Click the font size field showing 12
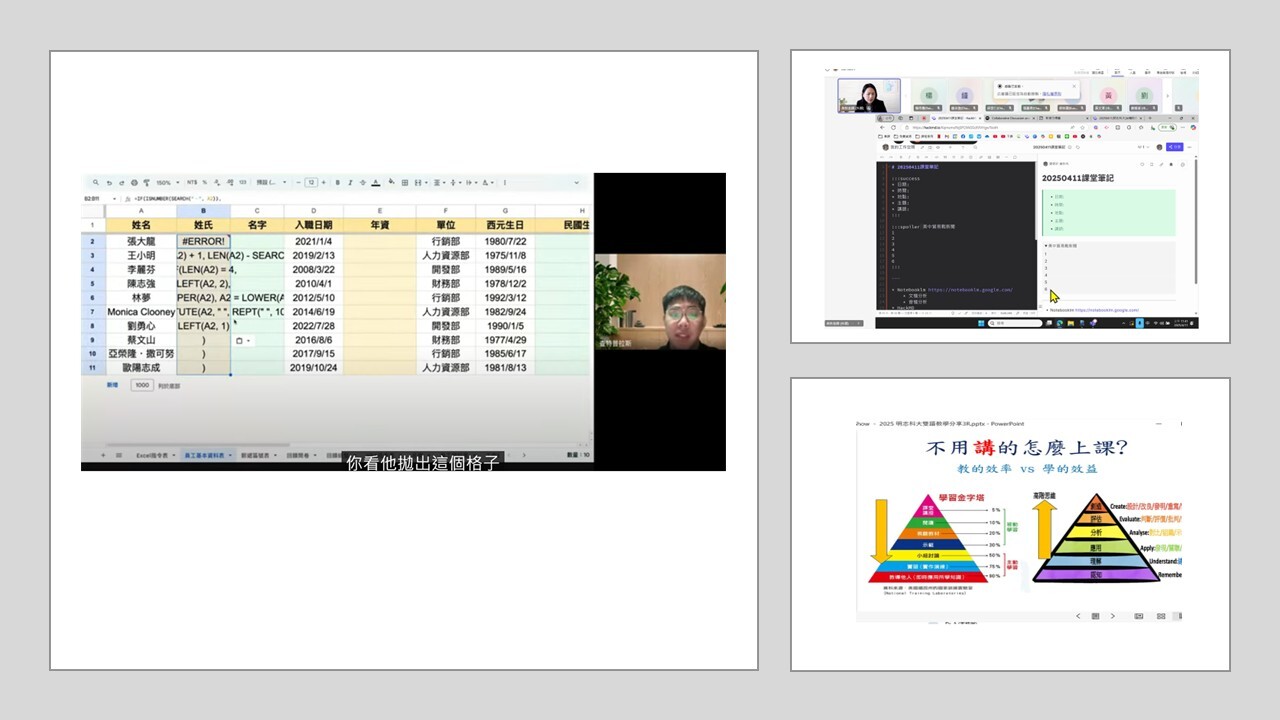Screen dimensions: 1280x720 tap(311, 183)
